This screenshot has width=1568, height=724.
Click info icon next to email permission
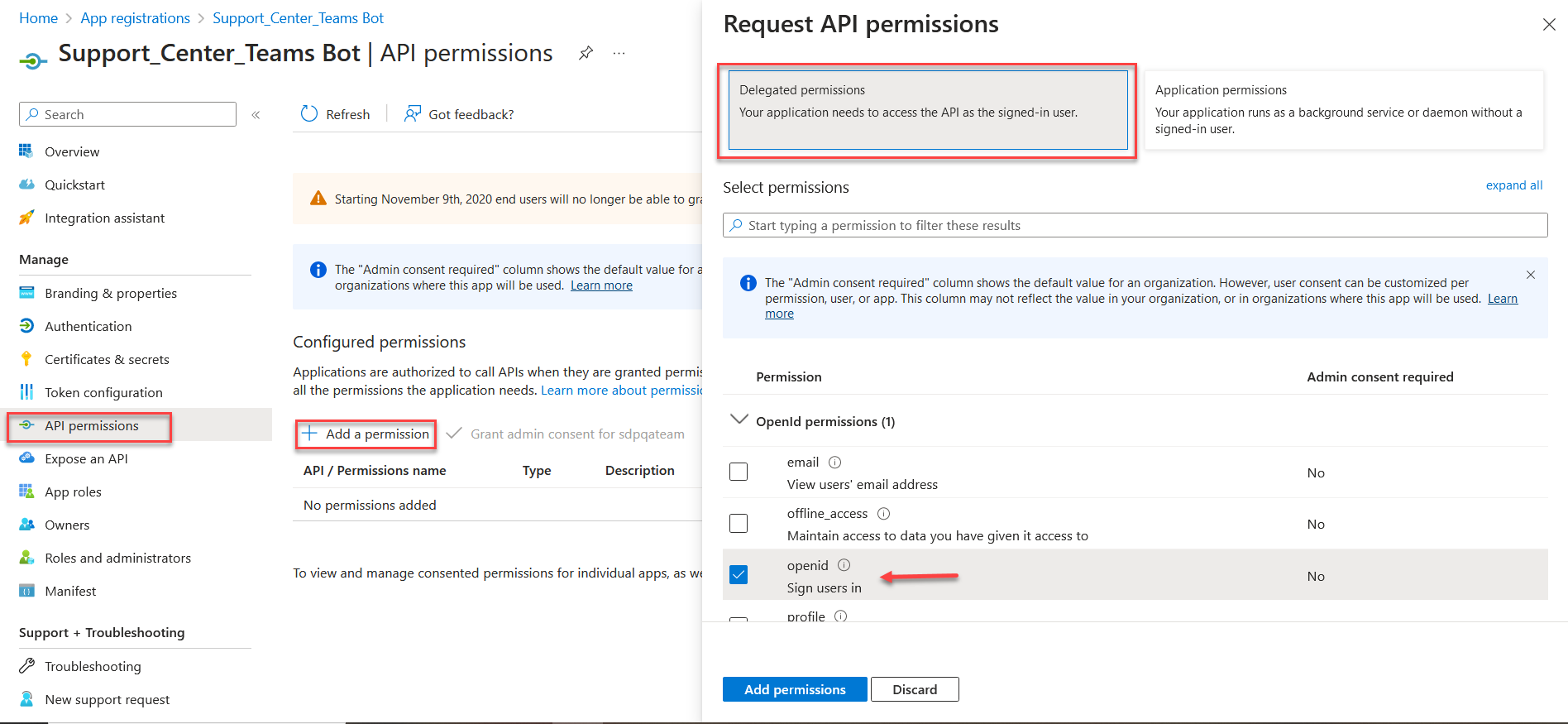(x=835, y=463)
